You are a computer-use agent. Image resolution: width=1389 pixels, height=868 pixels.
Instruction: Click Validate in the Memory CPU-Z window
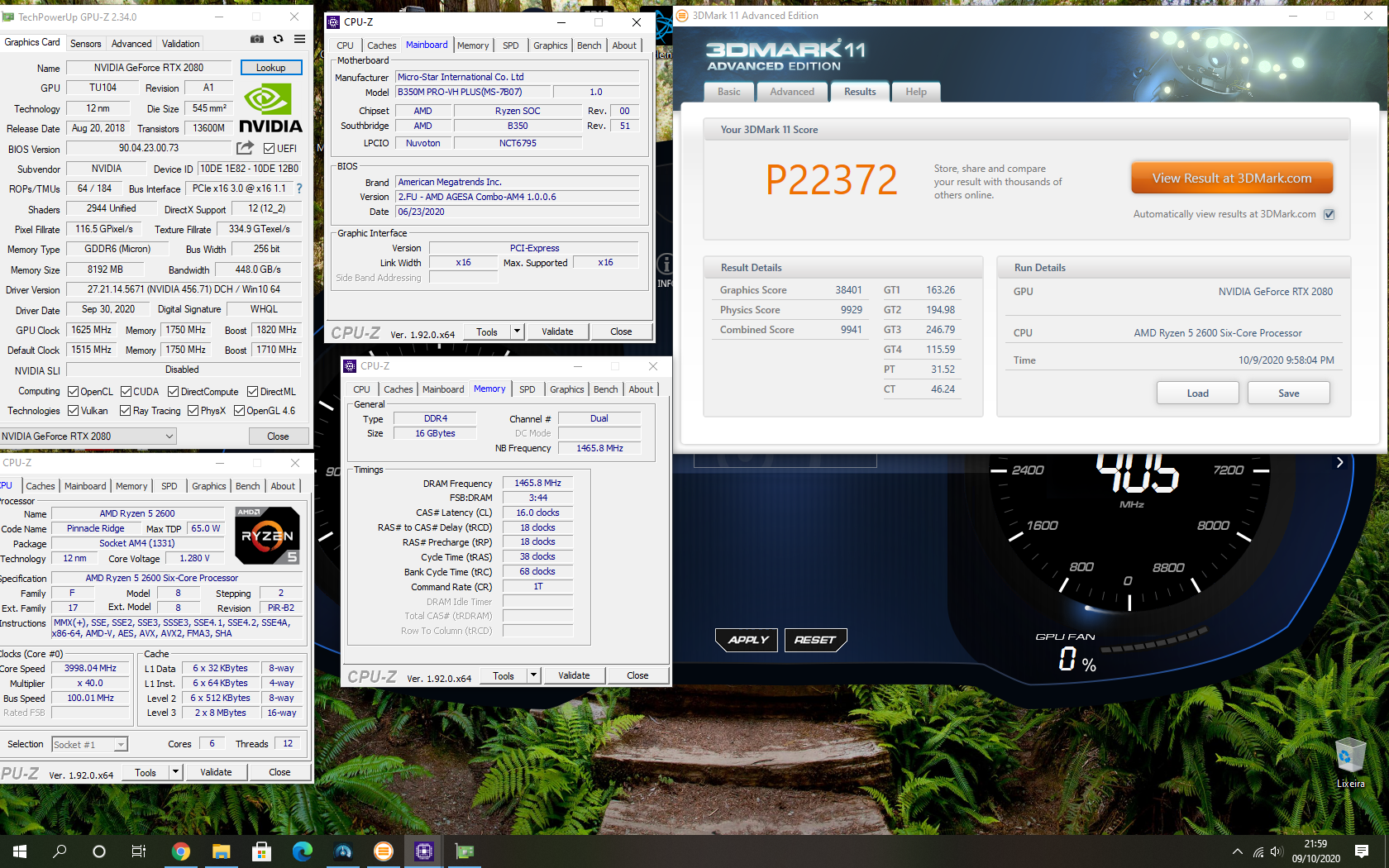pos(574,675)
